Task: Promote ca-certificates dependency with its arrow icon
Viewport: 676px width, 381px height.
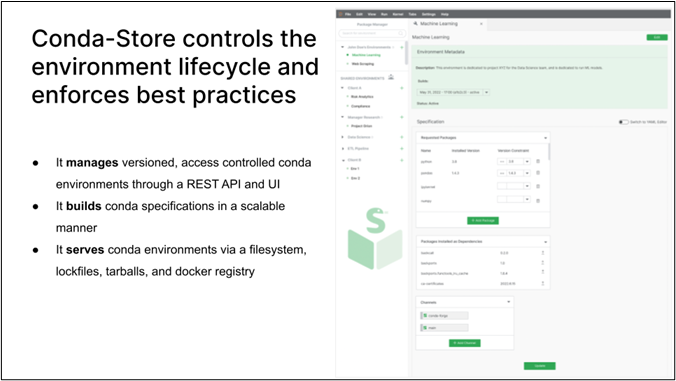Action: 543,283
